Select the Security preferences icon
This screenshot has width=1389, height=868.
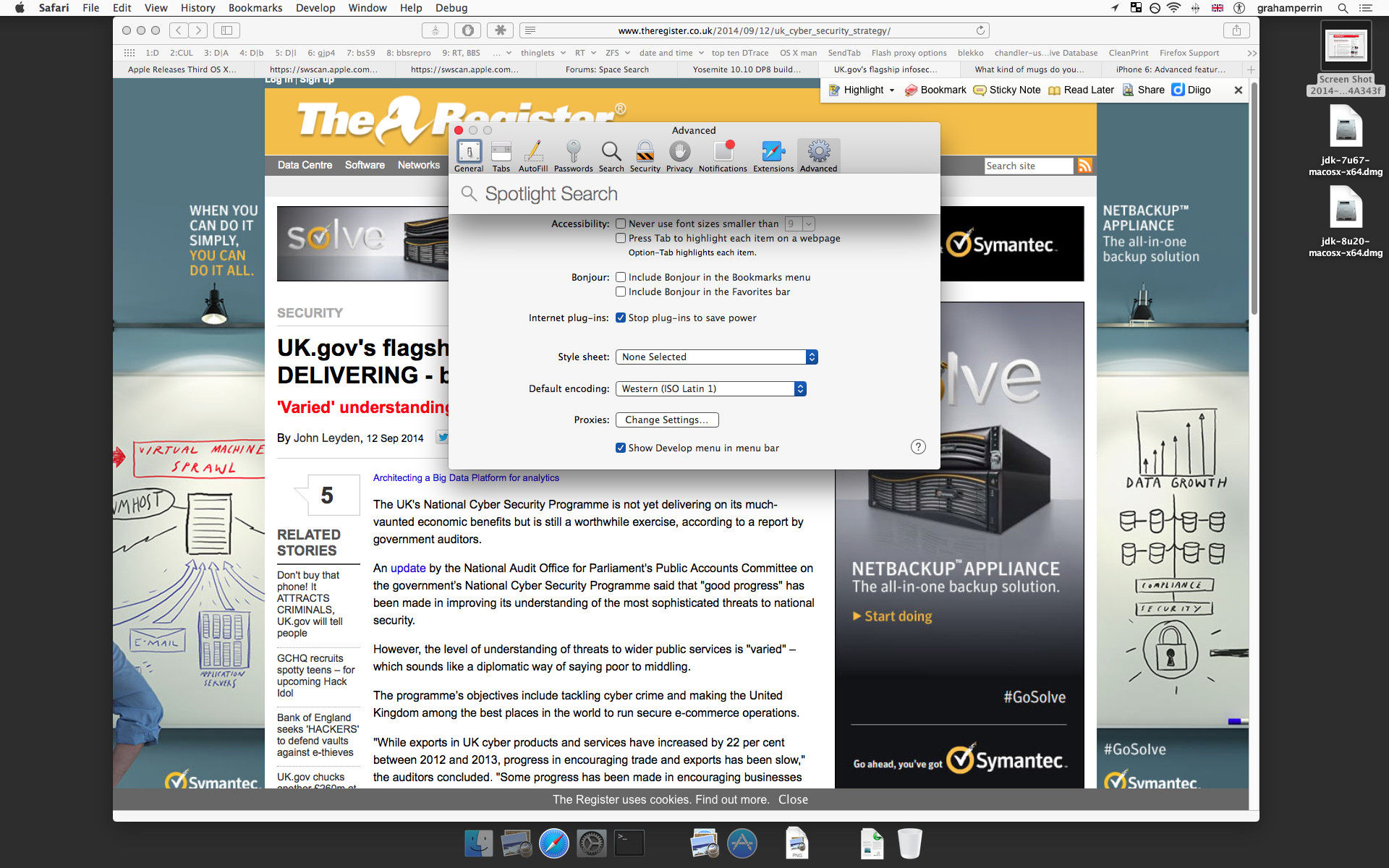coord(645,156)
